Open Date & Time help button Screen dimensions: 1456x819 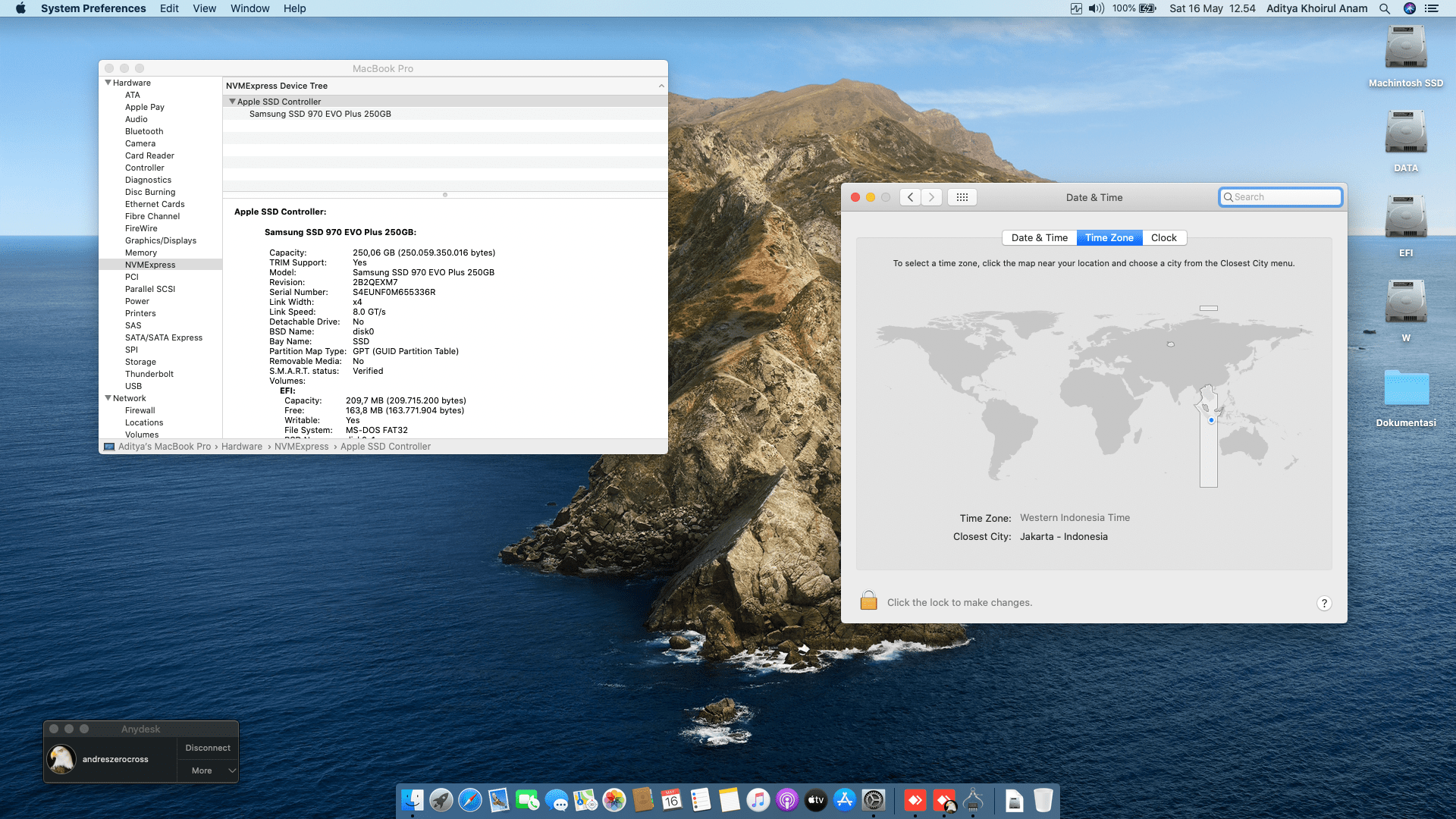[x=1324, y=603]
